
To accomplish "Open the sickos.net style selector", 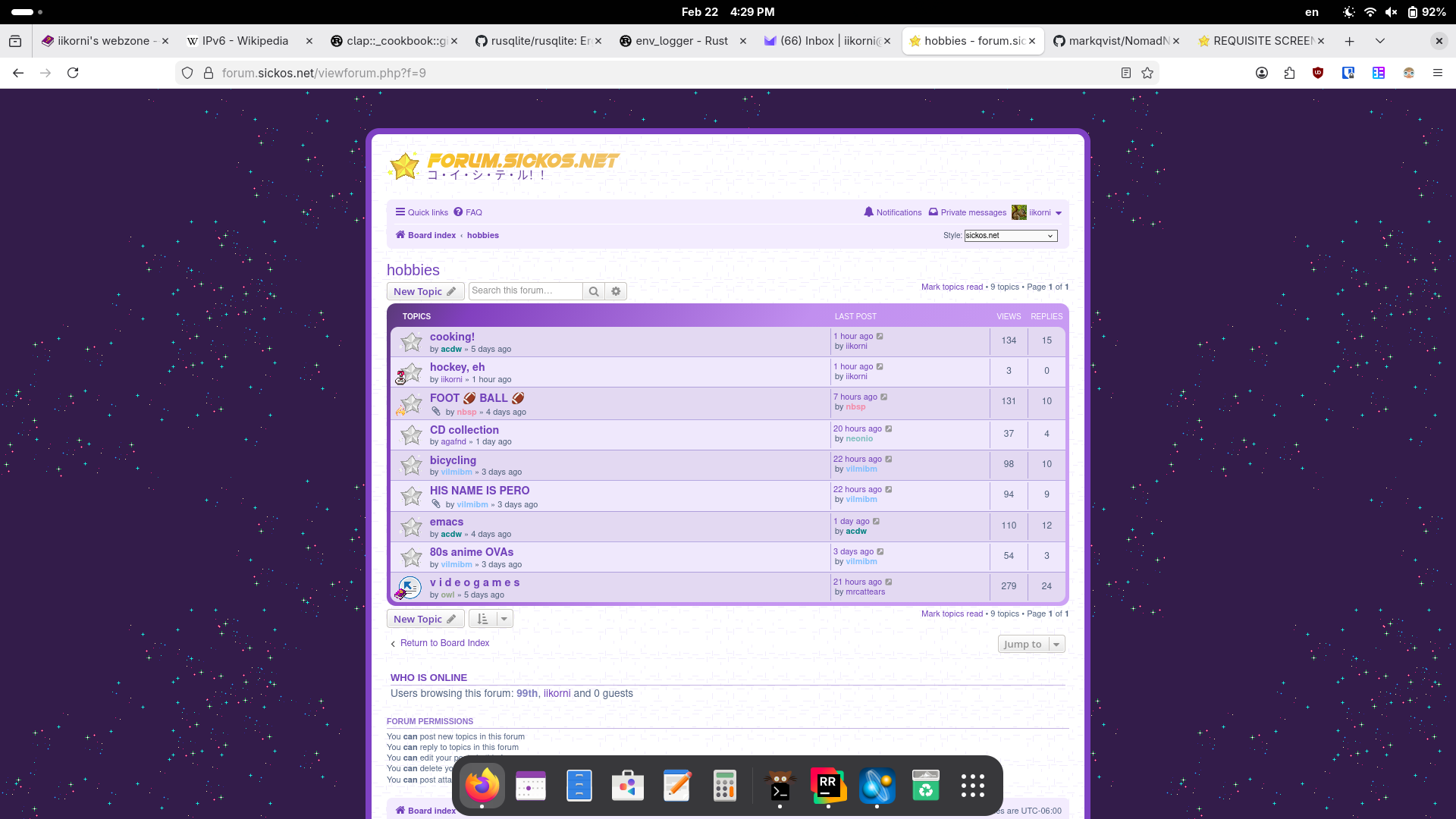I will coord(1010,236).
